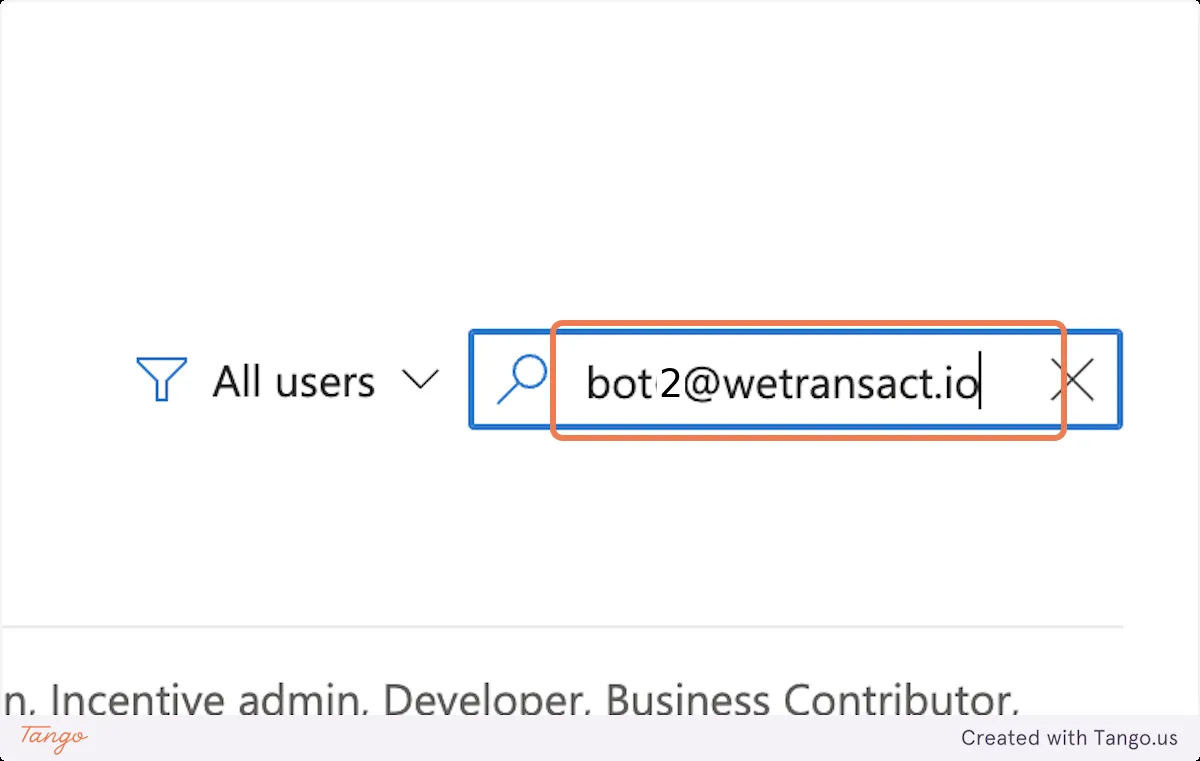Open the Created with Tango.us link
Screen dimensions: 1200x761
click(1070, 738)
